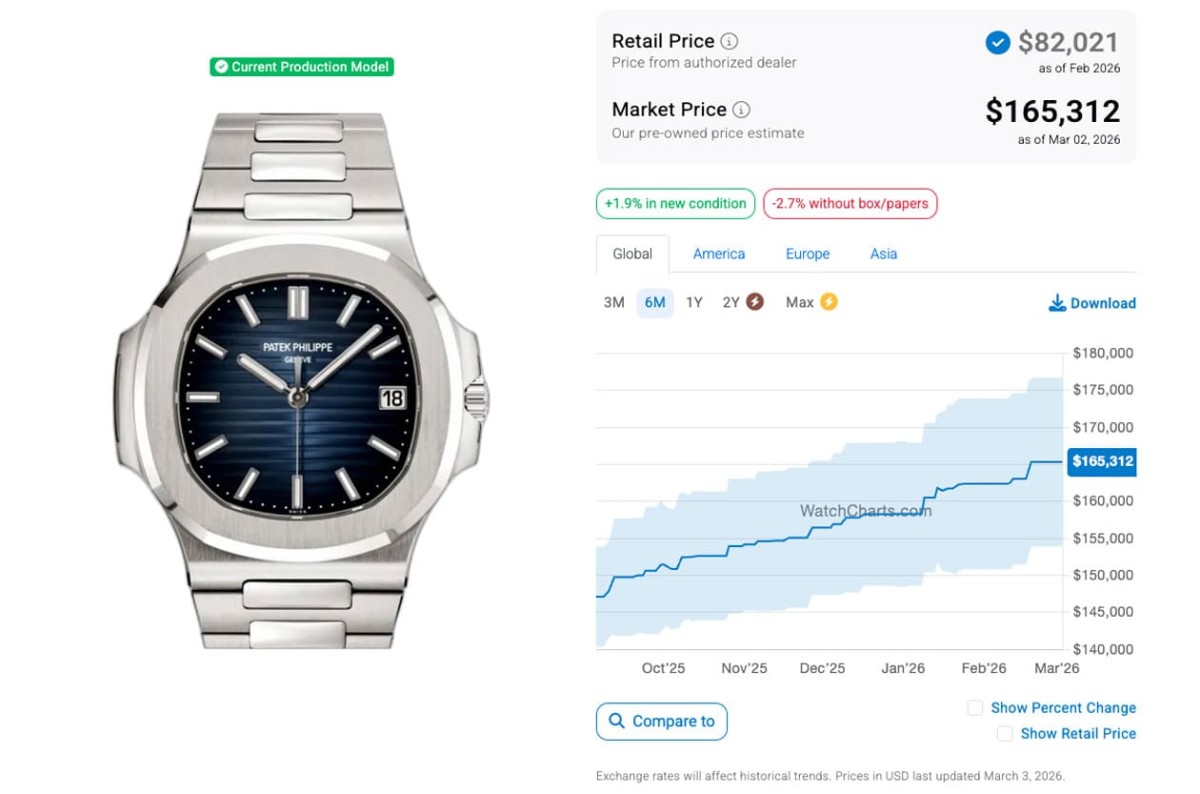Click the 2Y premium lightning icon
The width and height of the screenshot is (1200, 794).
point(755,302)
